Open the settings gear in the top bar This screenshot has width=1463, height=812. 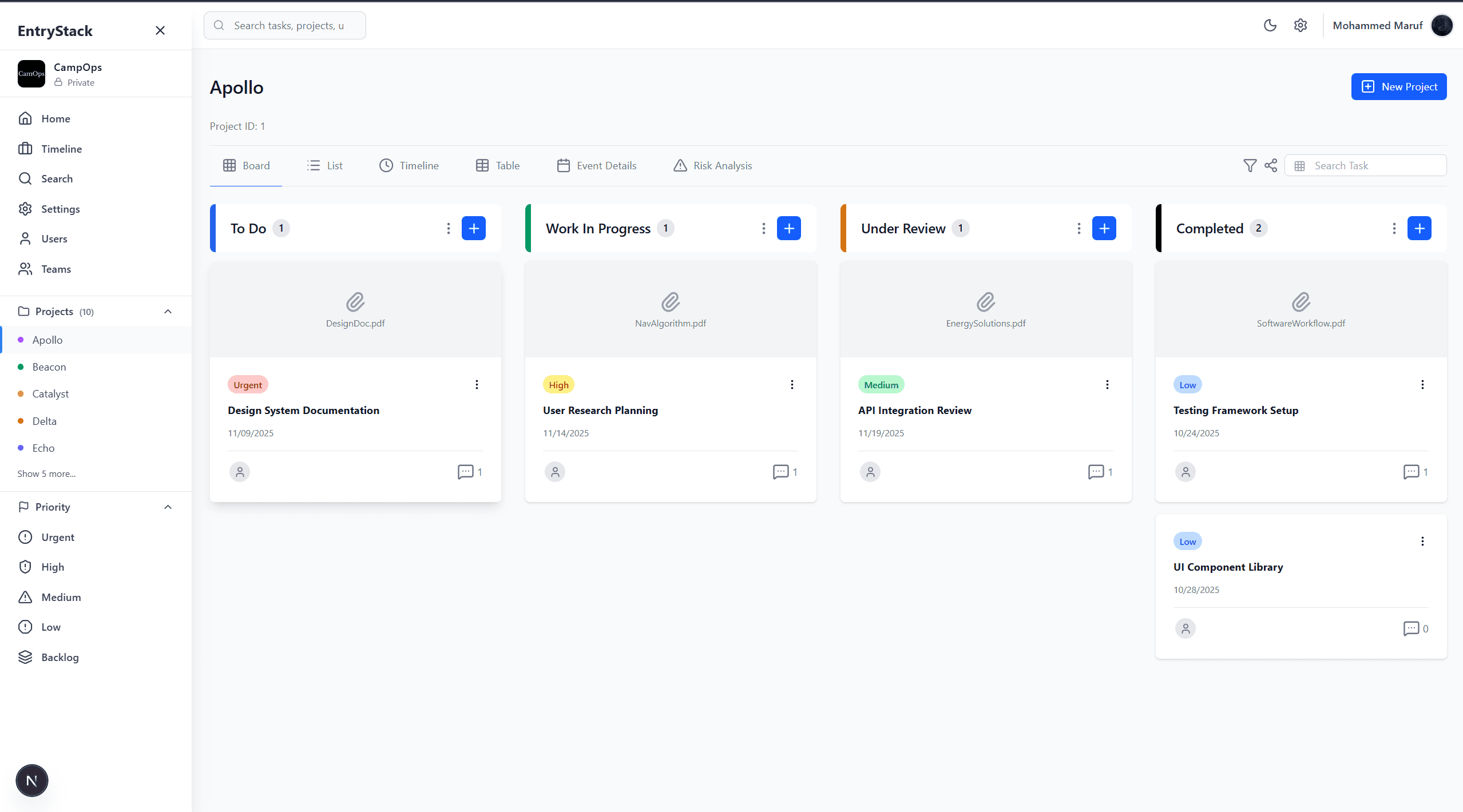1301,25
